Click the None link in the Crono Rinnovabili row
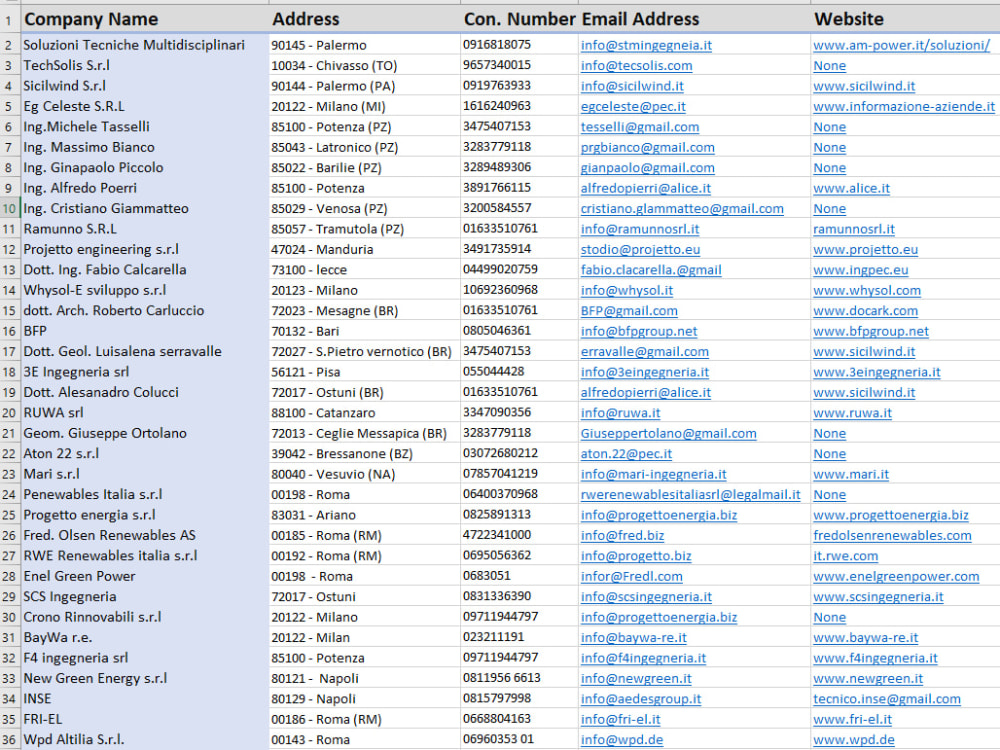This screenshot has width=1000, height=750. [829, 617]
